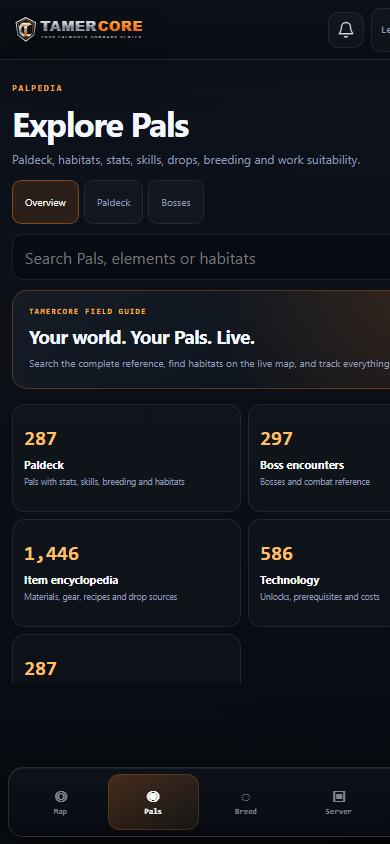Viewport: 390px width, 844px height.
Task: Click the TamerCore Field Guide banner
Action: (x=201, y=340)
